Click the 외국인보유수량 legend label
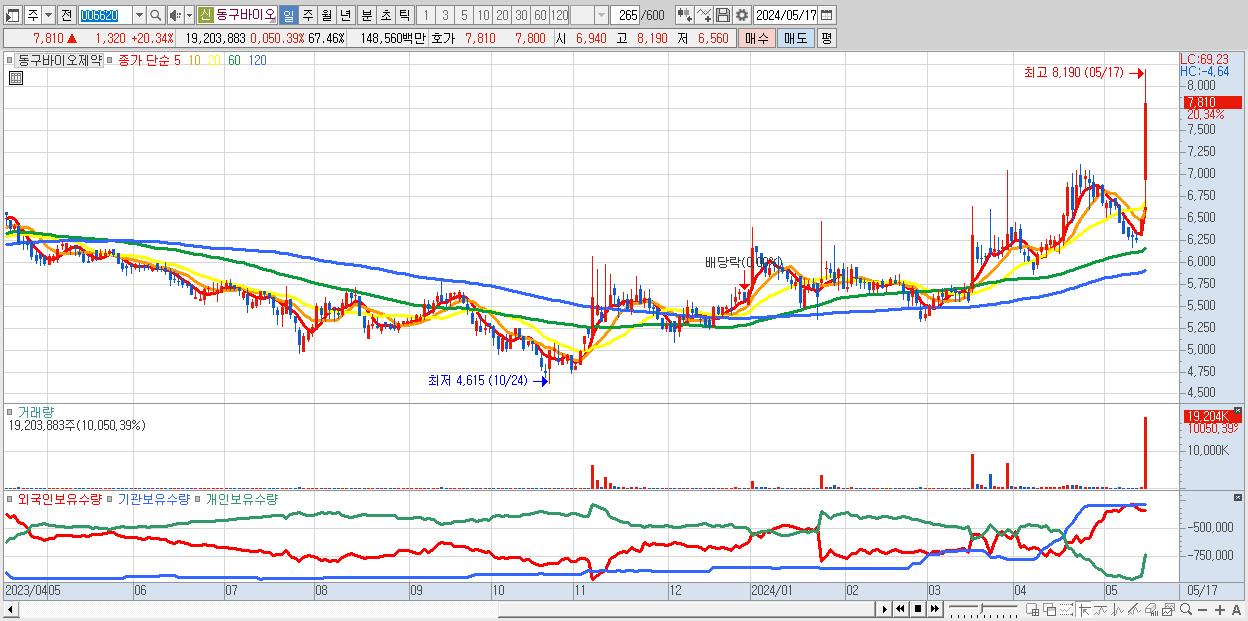 coord(60,498)
